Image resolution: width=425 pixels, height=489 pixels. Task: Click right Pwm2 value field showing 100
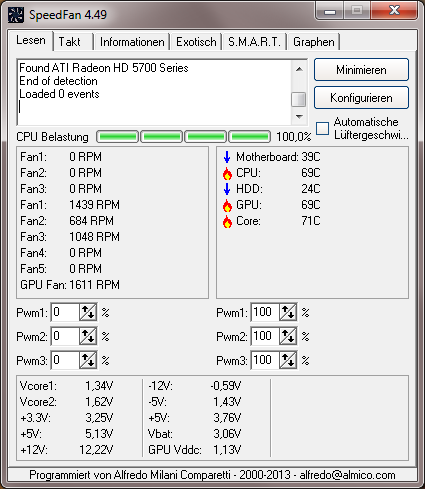point(265,336)
